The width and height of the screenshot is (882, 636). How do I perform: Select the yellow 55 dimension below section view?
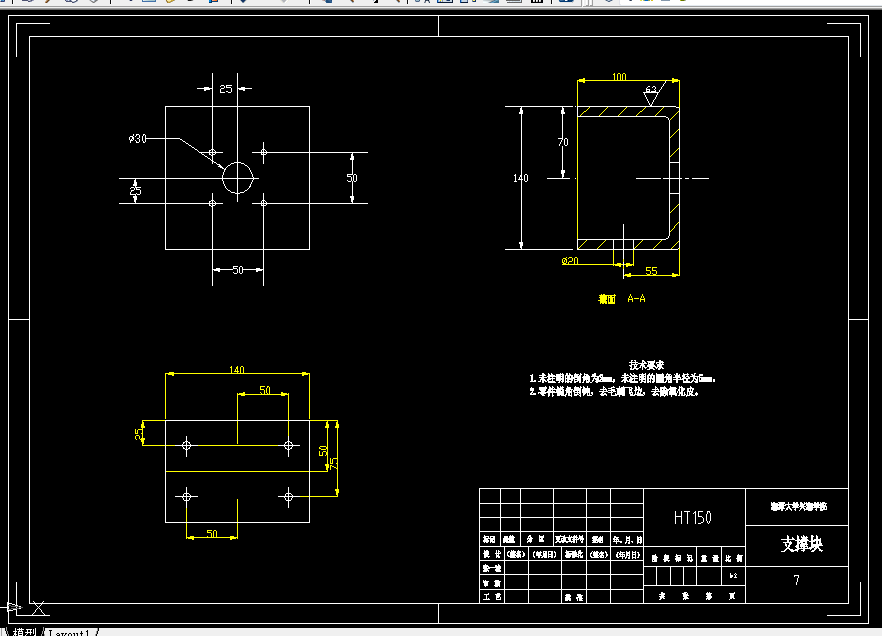pyautogui.click(x=651, y=271)
